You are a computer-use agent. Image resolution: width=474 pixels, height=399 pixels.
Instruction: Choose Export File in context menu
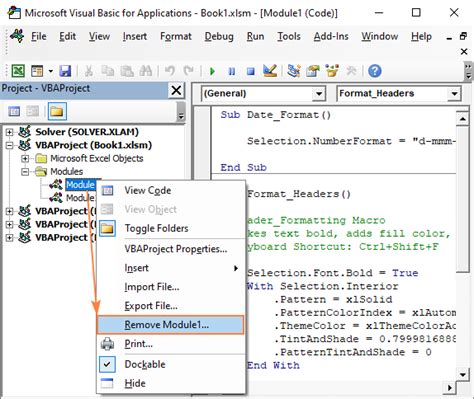[171, 306]
